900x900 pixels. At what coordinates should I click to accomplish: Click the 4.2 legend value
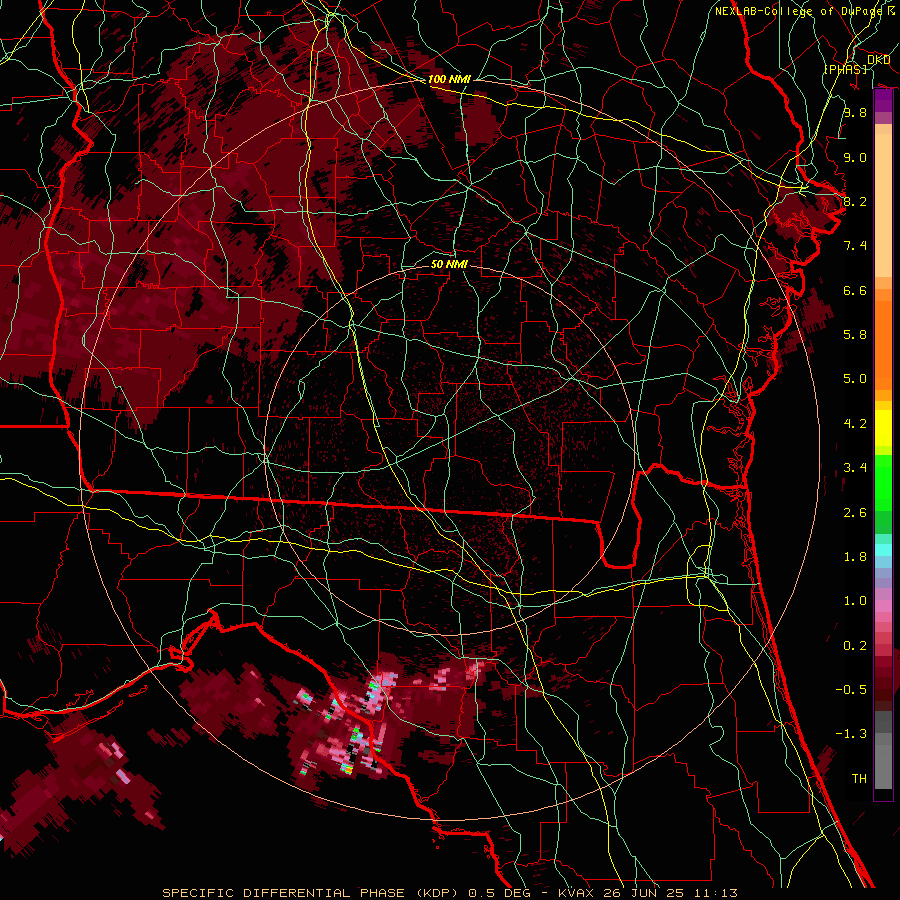(855, 424)
